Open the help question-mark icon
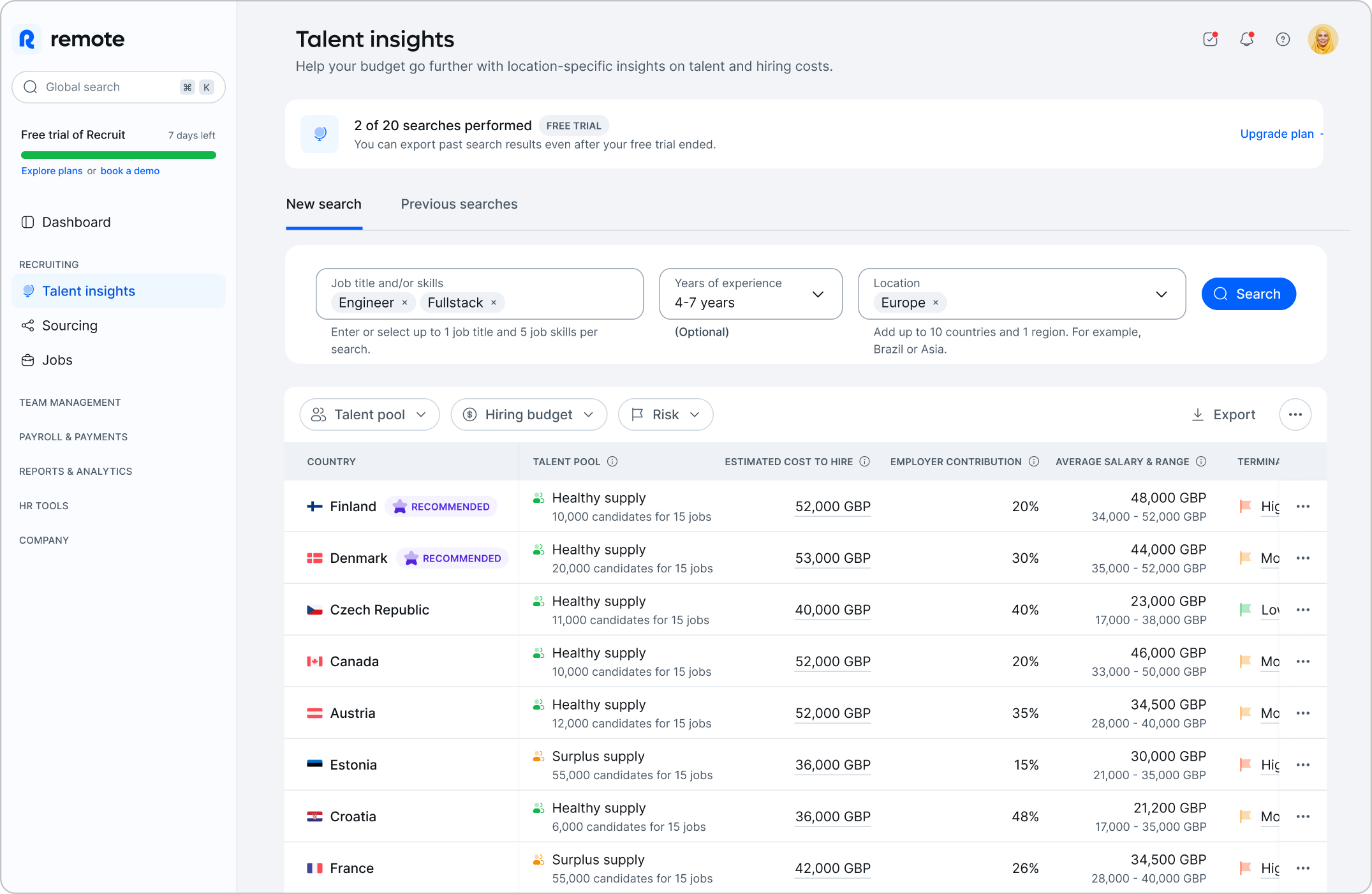 (1283, 39)
